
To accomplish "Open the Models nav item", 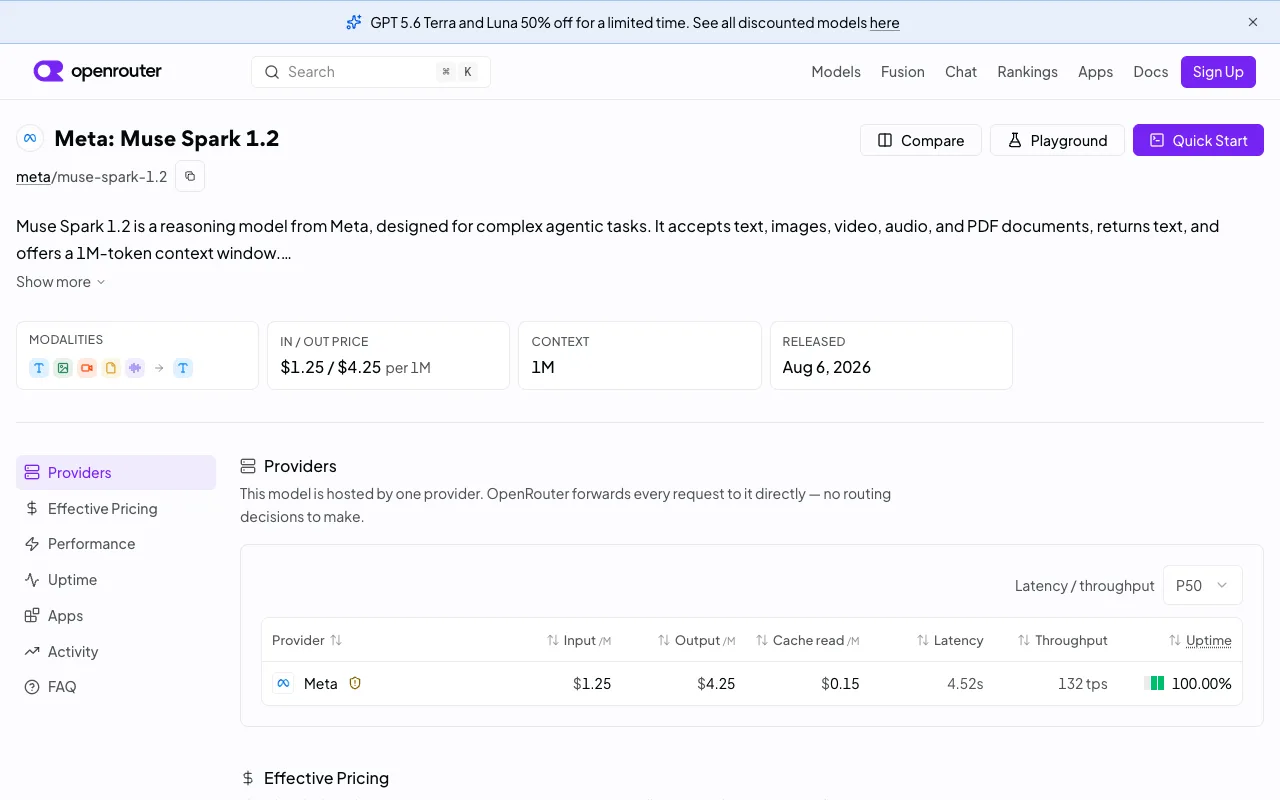I will tap(836, 72).
